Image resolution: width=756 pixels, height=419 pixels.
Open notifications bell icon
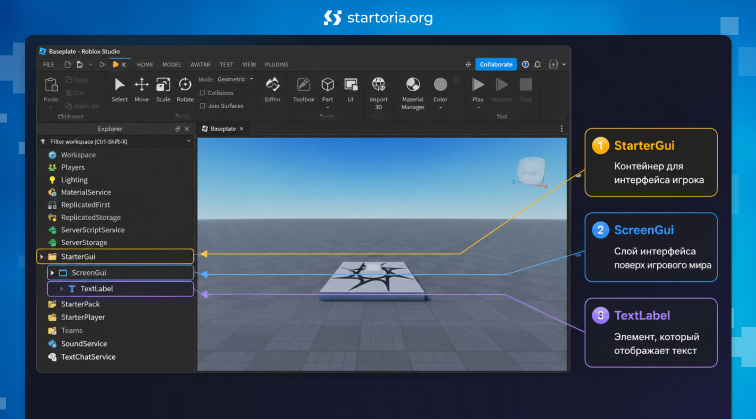[537, 64]
